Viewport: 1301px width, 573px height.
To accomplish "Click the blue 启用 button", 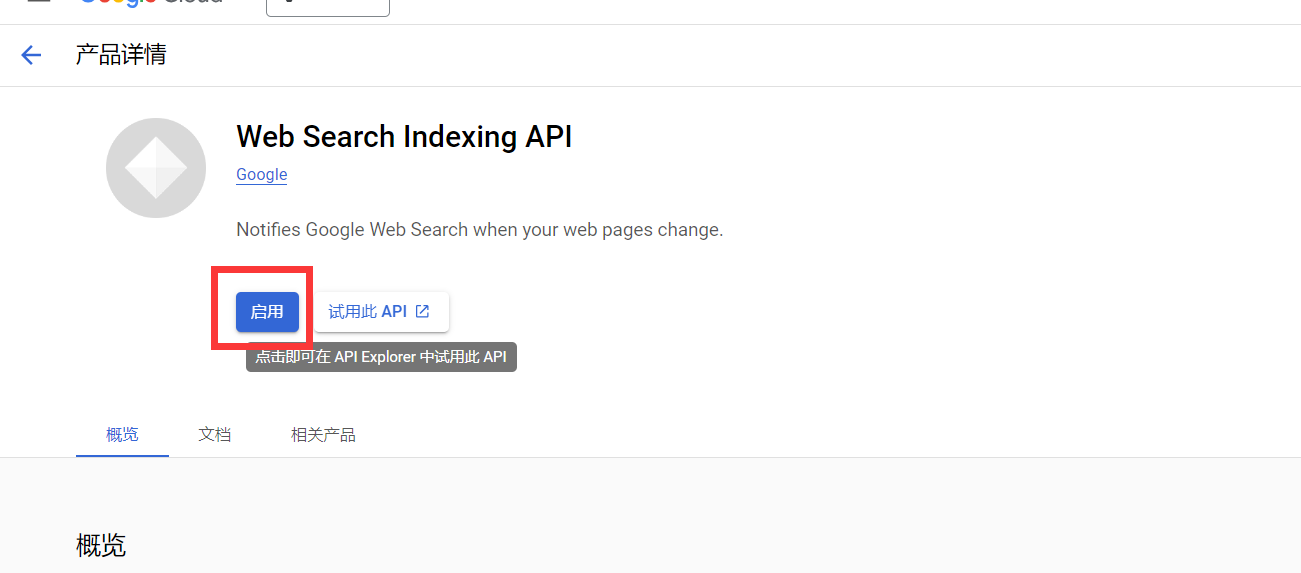I will 267,312.
